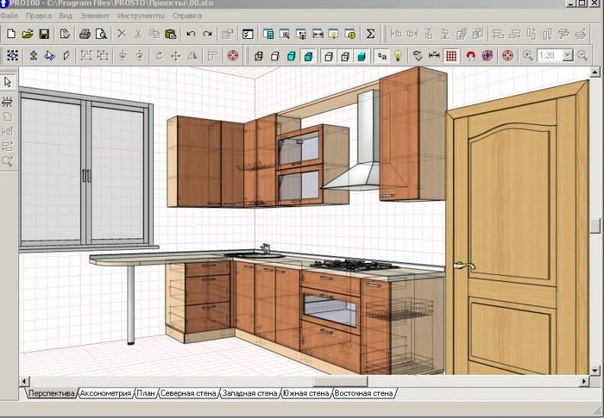Click the Print icon in the toolbar
The image size is (604, 419).
(84, 33)
